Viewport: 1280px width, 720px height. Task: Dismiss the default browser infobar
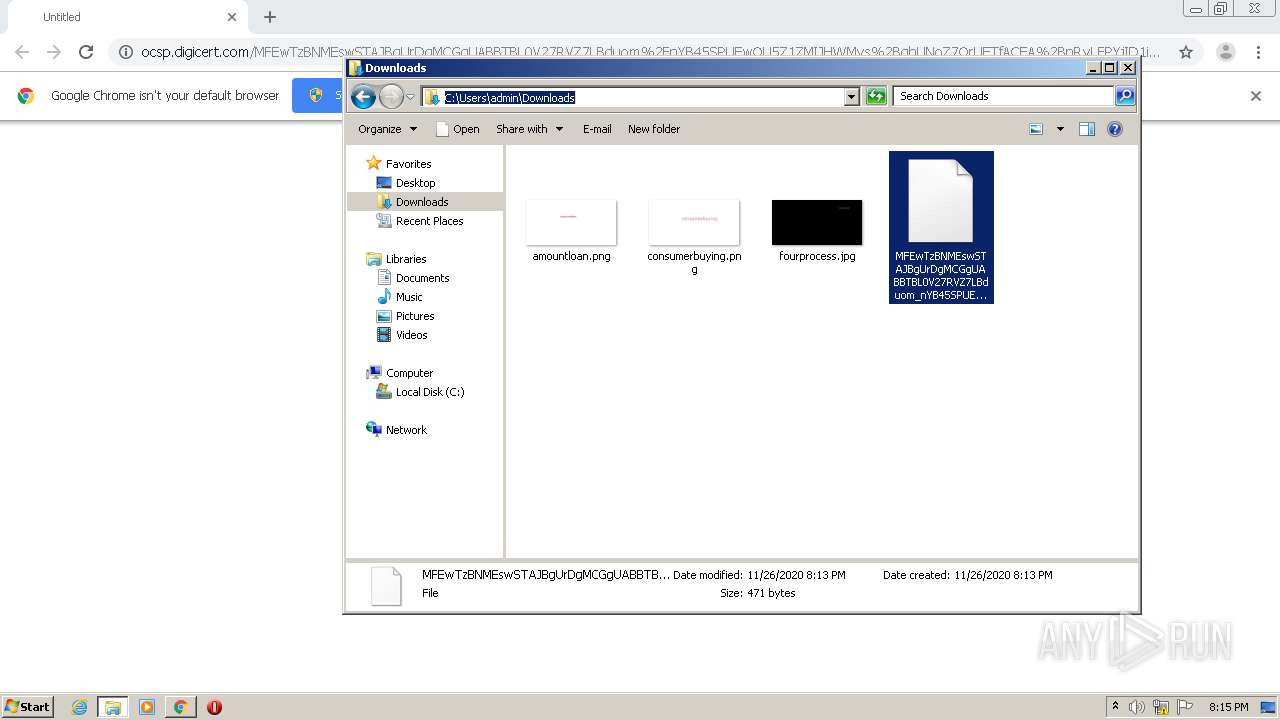(x=1256, y=96)
